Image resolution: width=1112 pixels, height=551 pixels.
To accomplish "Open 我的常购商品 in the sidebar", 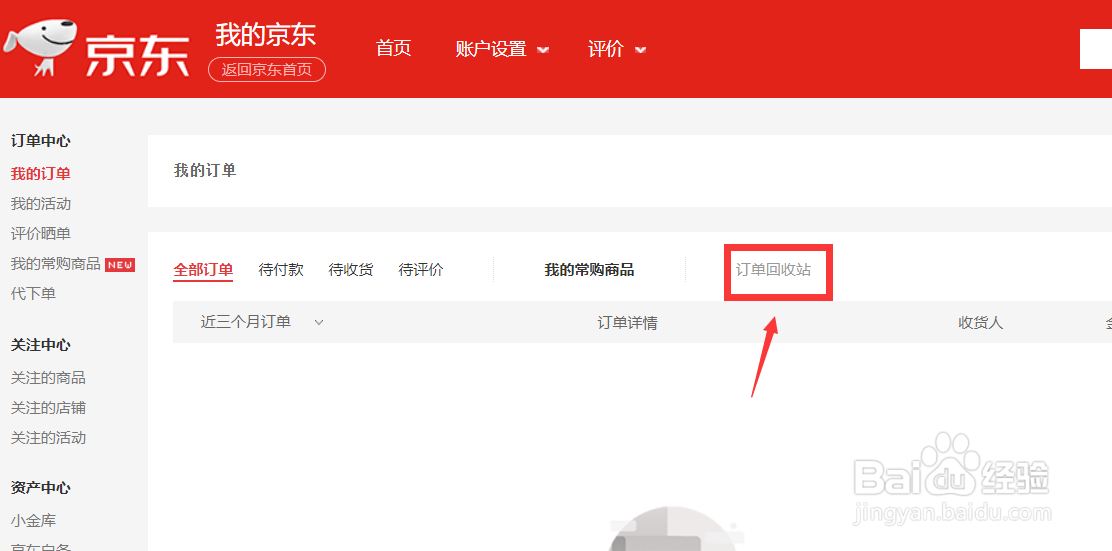I will (55, 265).
